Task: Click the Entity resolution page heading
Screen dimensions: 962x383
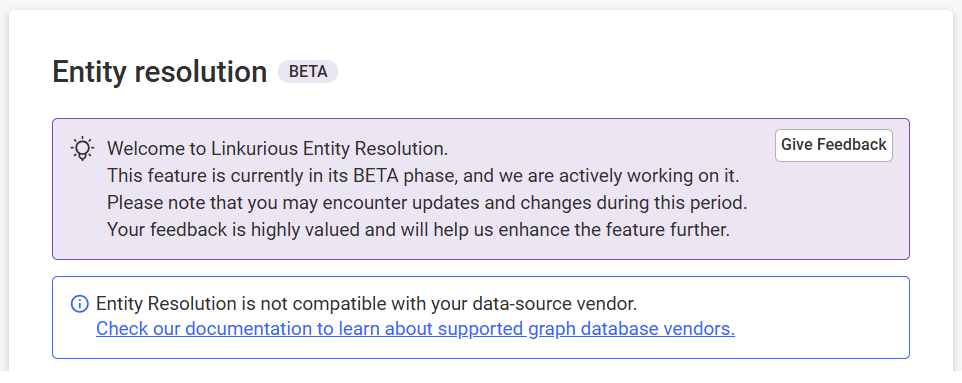Action: point(160,72)
